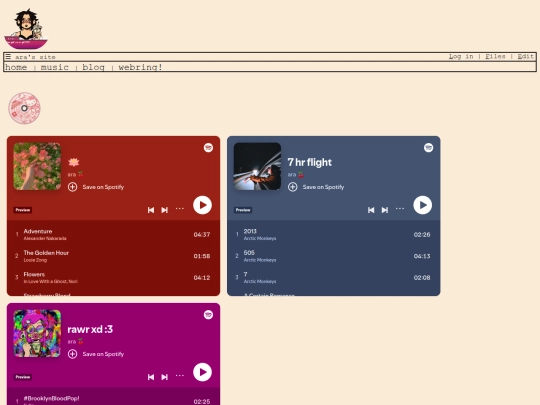Open more options on rawr xd :3 playlist
540x405 pixels.
pyautogui.click(x=180, y=376)
